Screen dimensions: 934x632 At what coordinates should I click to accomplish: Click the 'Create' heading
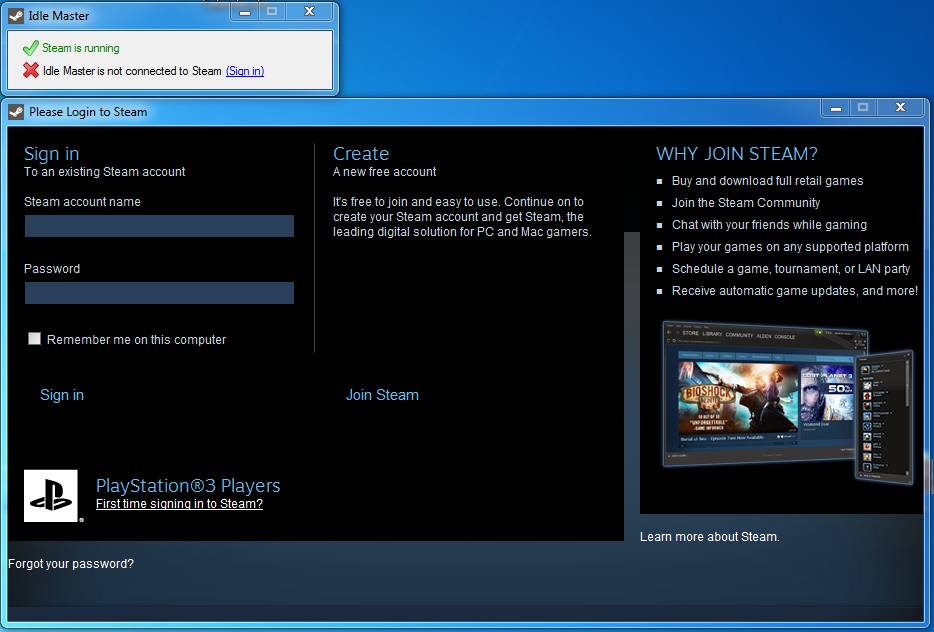click(x=361, y=154)
